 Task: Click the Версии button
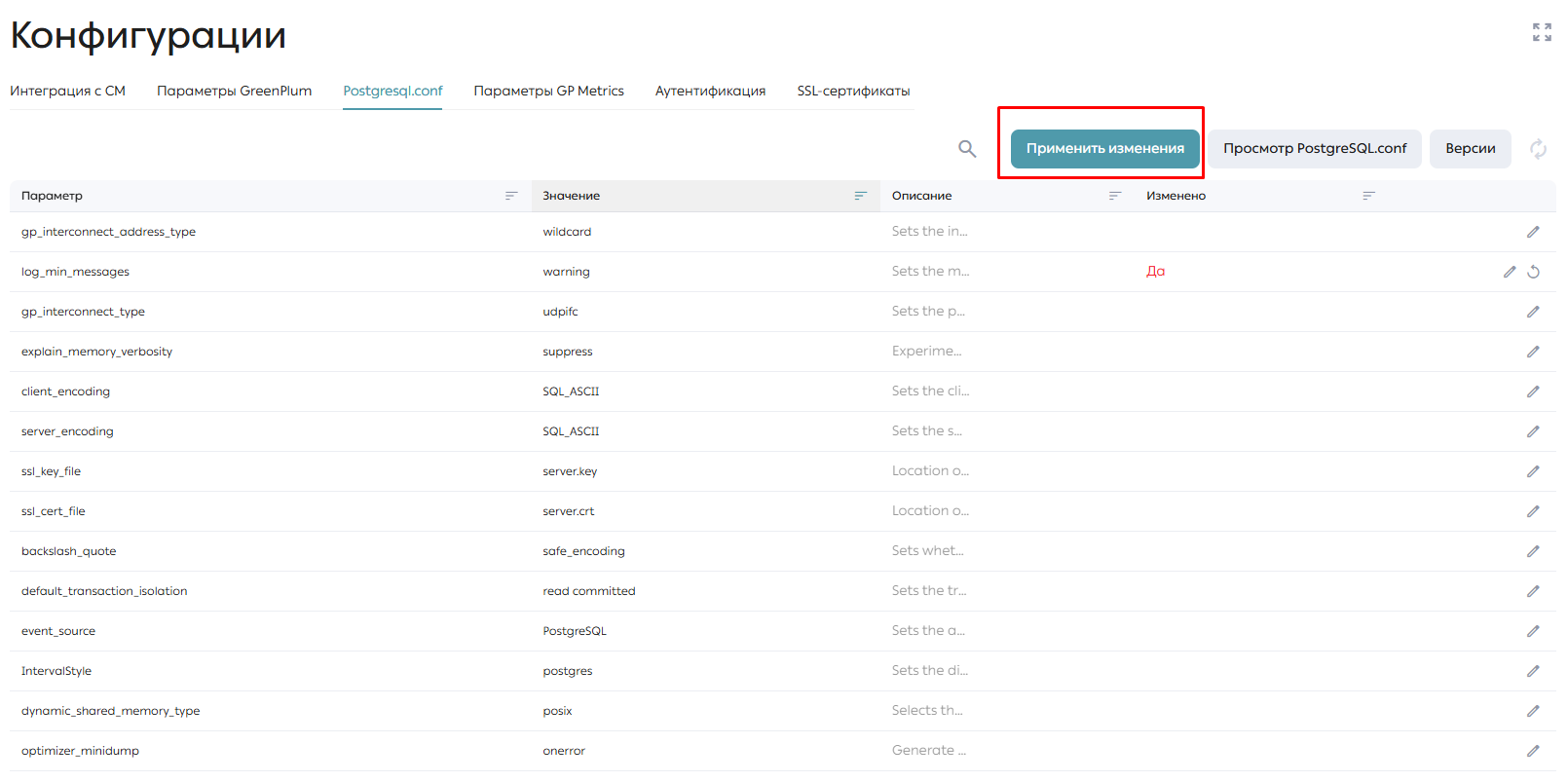tap(1471, 149)
